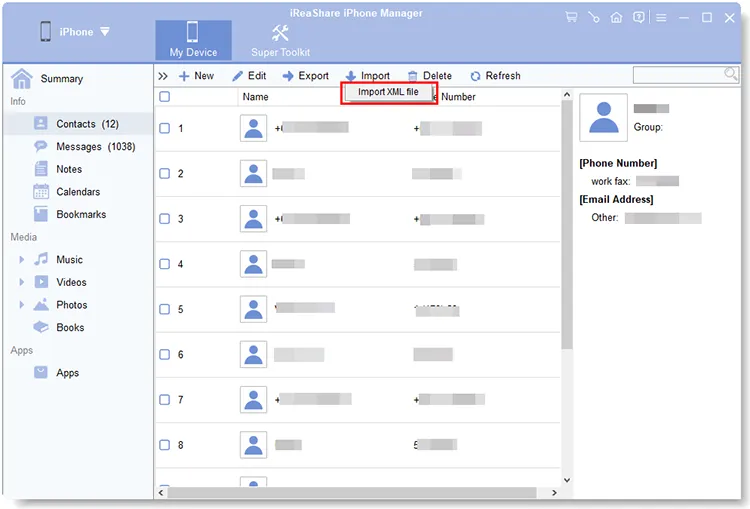Check the box for contact 3
The height and width of the screenshot is (509, 750).
(x=165, y=219)
